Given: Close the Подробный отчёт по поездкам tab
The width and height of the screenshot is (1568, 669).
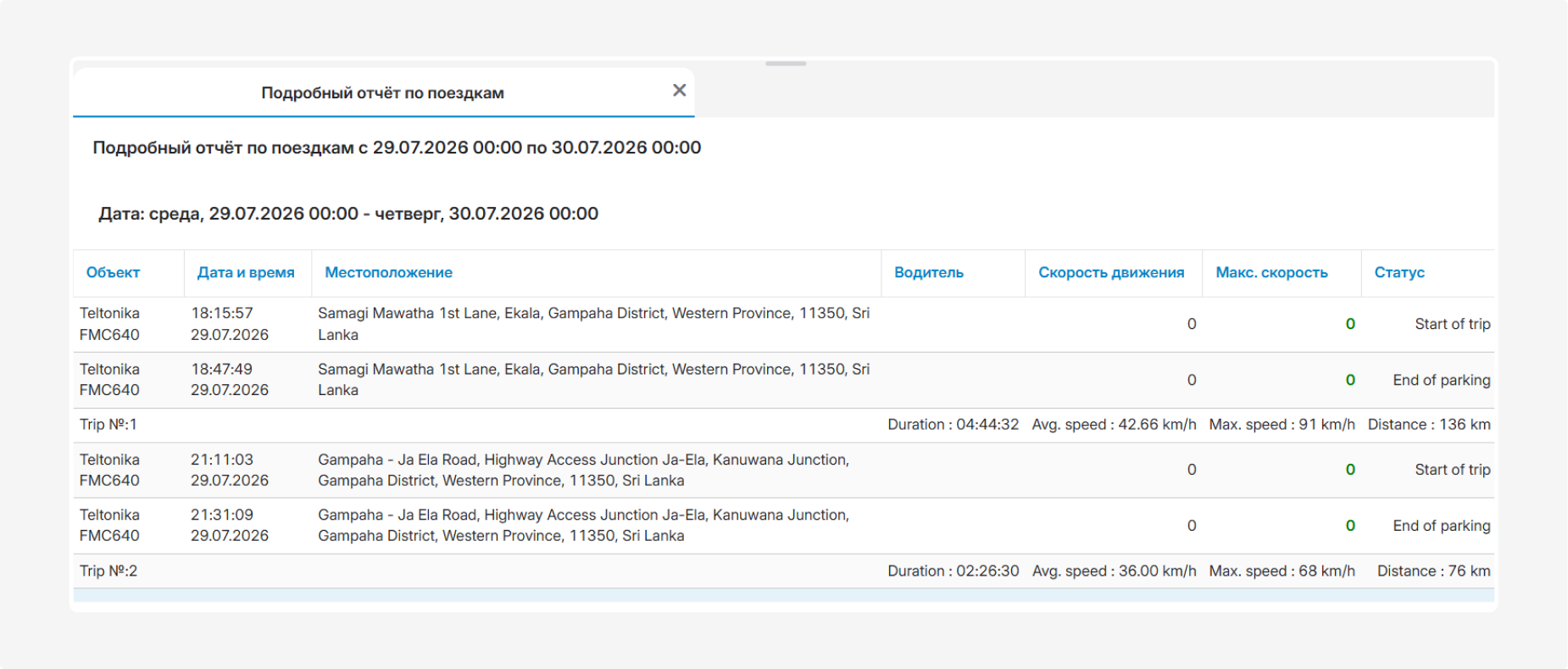Looking at the screenshot, I should [679, 90].
